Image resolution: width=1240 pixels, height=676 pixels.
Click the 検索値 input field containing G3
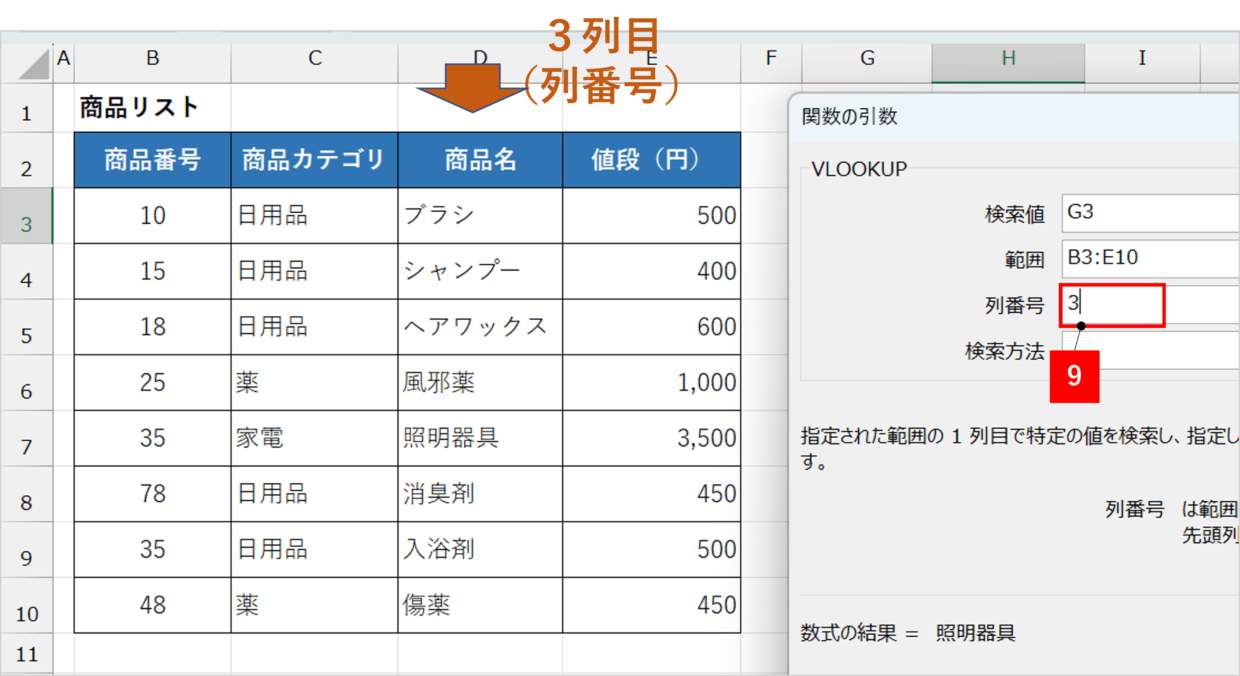click(1150, 213)
